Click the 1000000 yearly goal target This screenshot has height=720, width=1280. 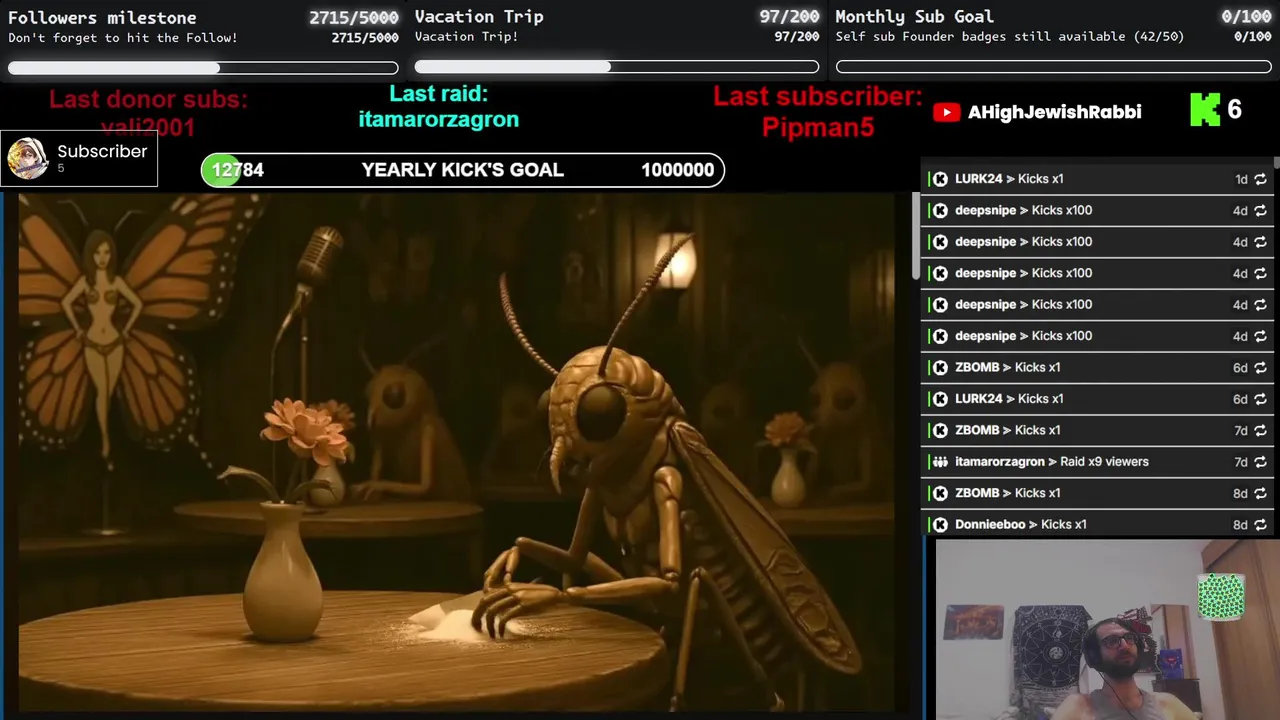click(x=677, y=170)
